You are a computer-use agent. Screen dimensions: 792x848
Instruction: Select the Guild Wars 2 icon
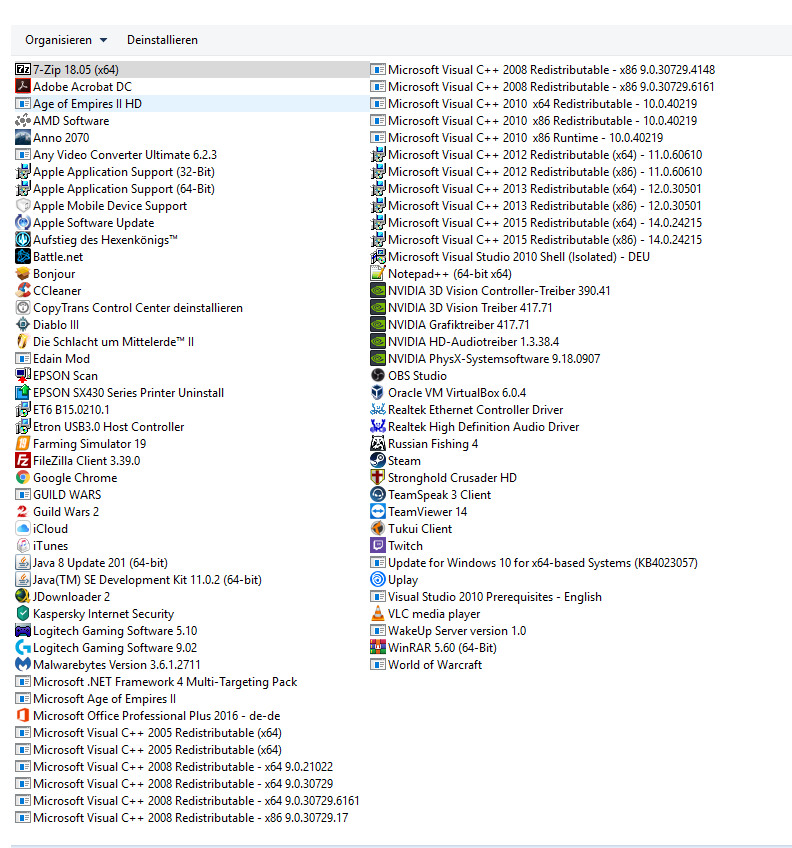pyautogui.click(x=23, y=512)
